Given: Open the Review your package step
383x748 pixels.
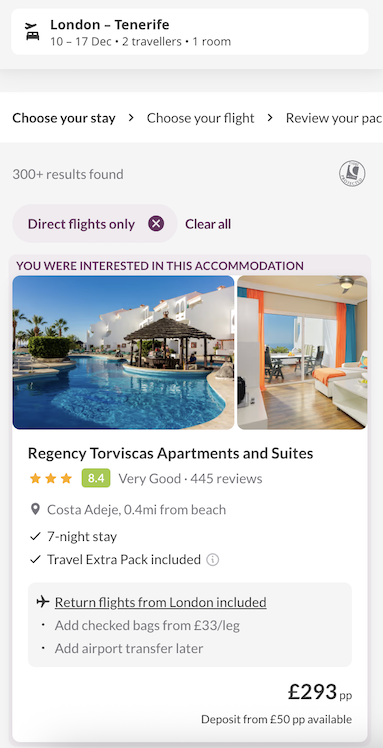Looking at the screenshot, I should (x=334, y=118).
